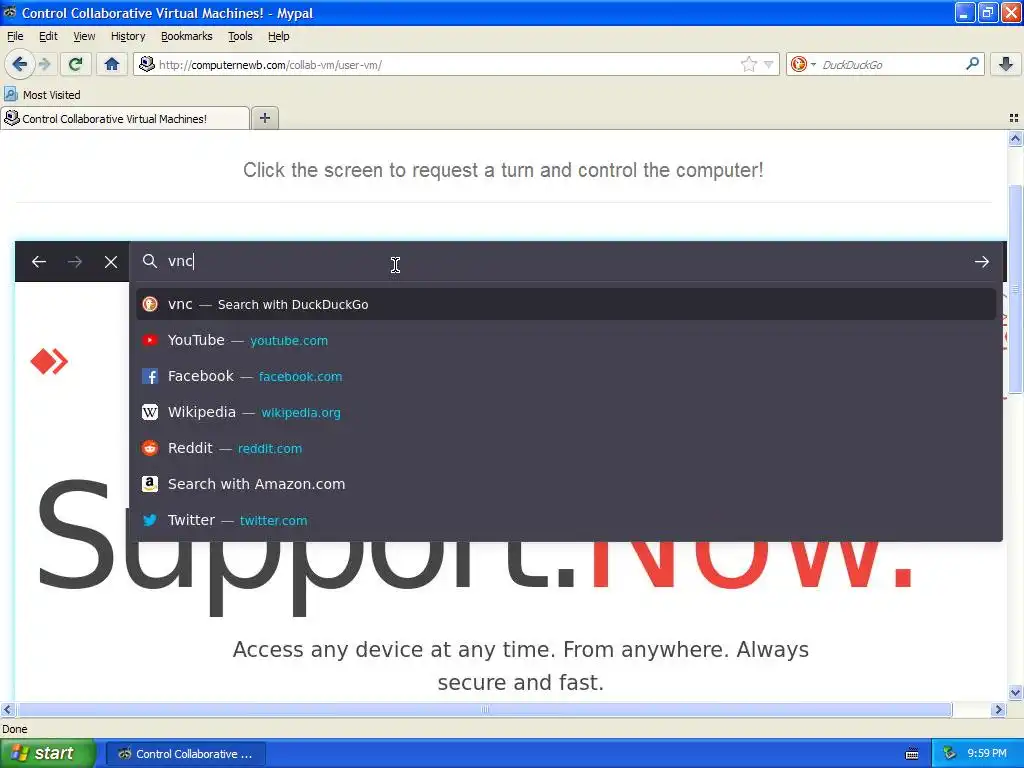This screenshot has height=768, width=1024.
Task: Open the Help menu
Action: pos(279,36)
